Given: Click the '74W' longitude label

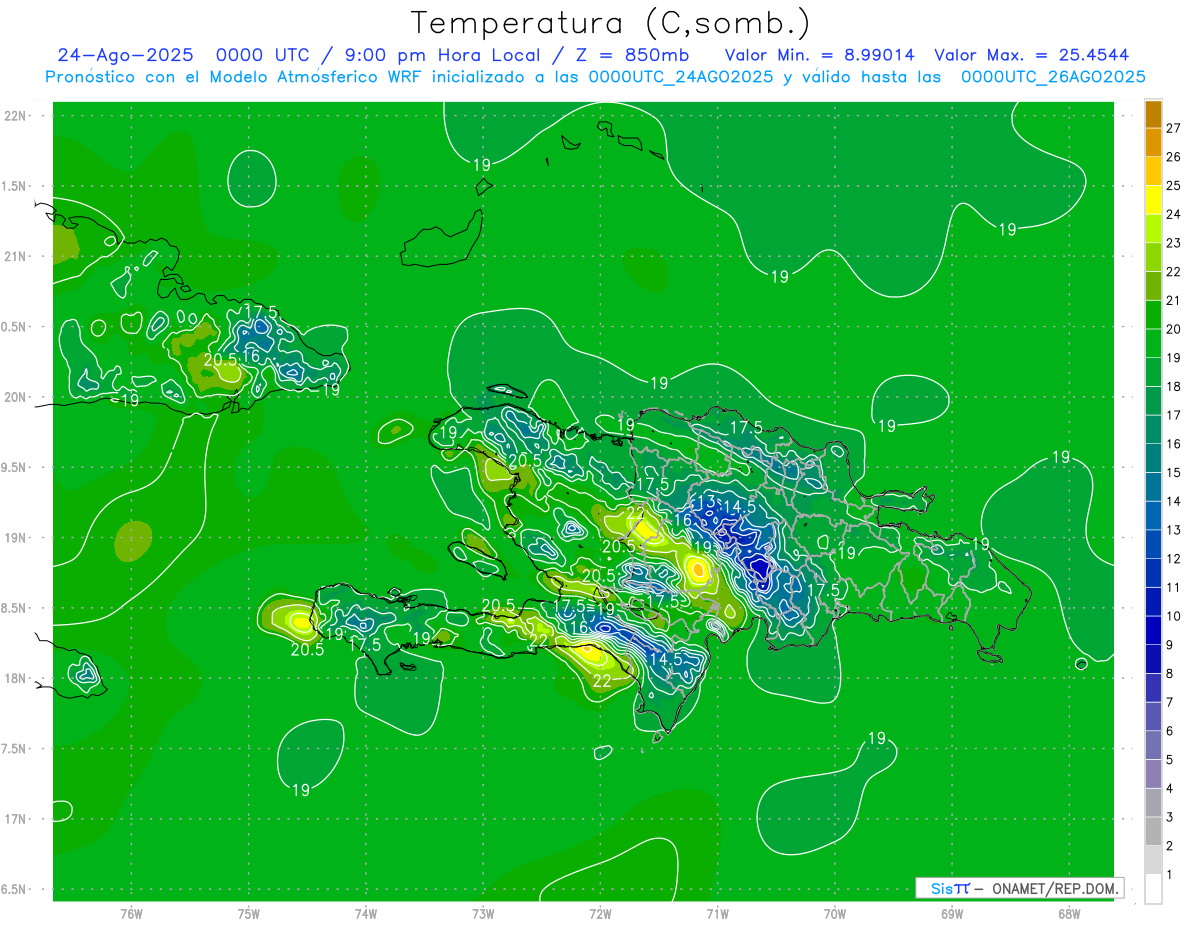Looking at the screenshot, I should tap(366, 913).
